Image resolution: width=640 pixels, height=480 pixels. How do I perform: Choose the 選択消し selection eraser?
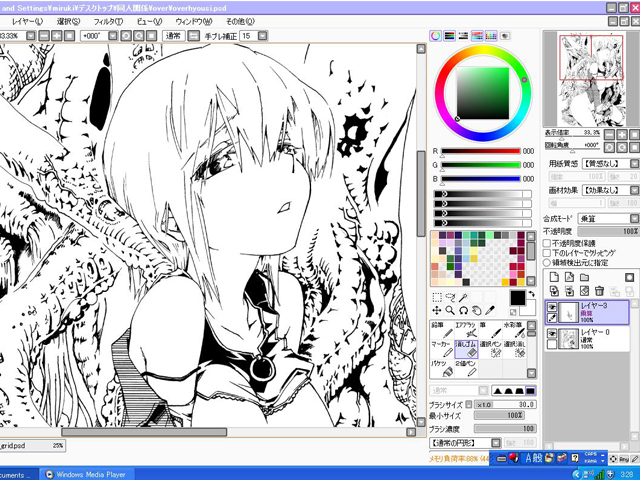point(514,349)
